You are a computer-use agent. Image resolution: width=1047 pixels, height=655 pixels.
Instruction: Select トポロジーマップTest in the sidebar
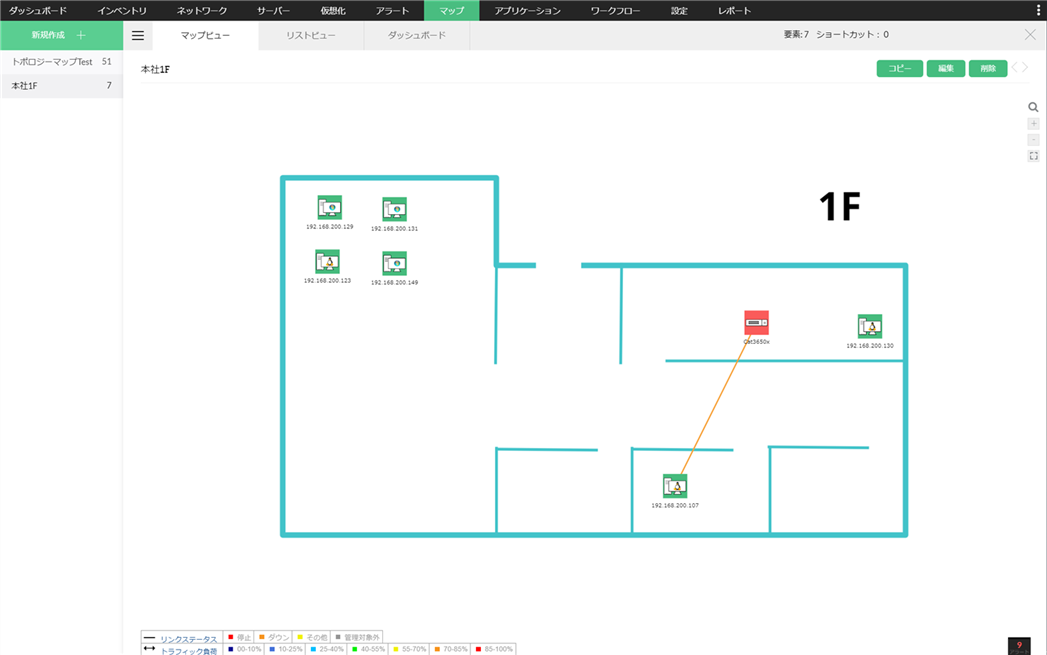point(52,61)
